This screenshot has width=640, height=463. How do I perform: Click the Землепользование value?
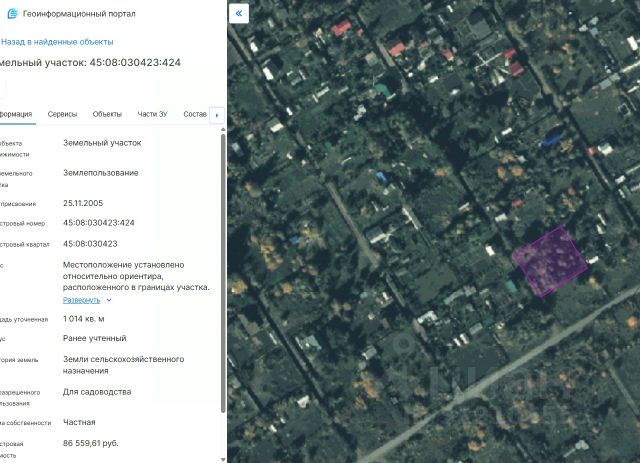(100, 173)
